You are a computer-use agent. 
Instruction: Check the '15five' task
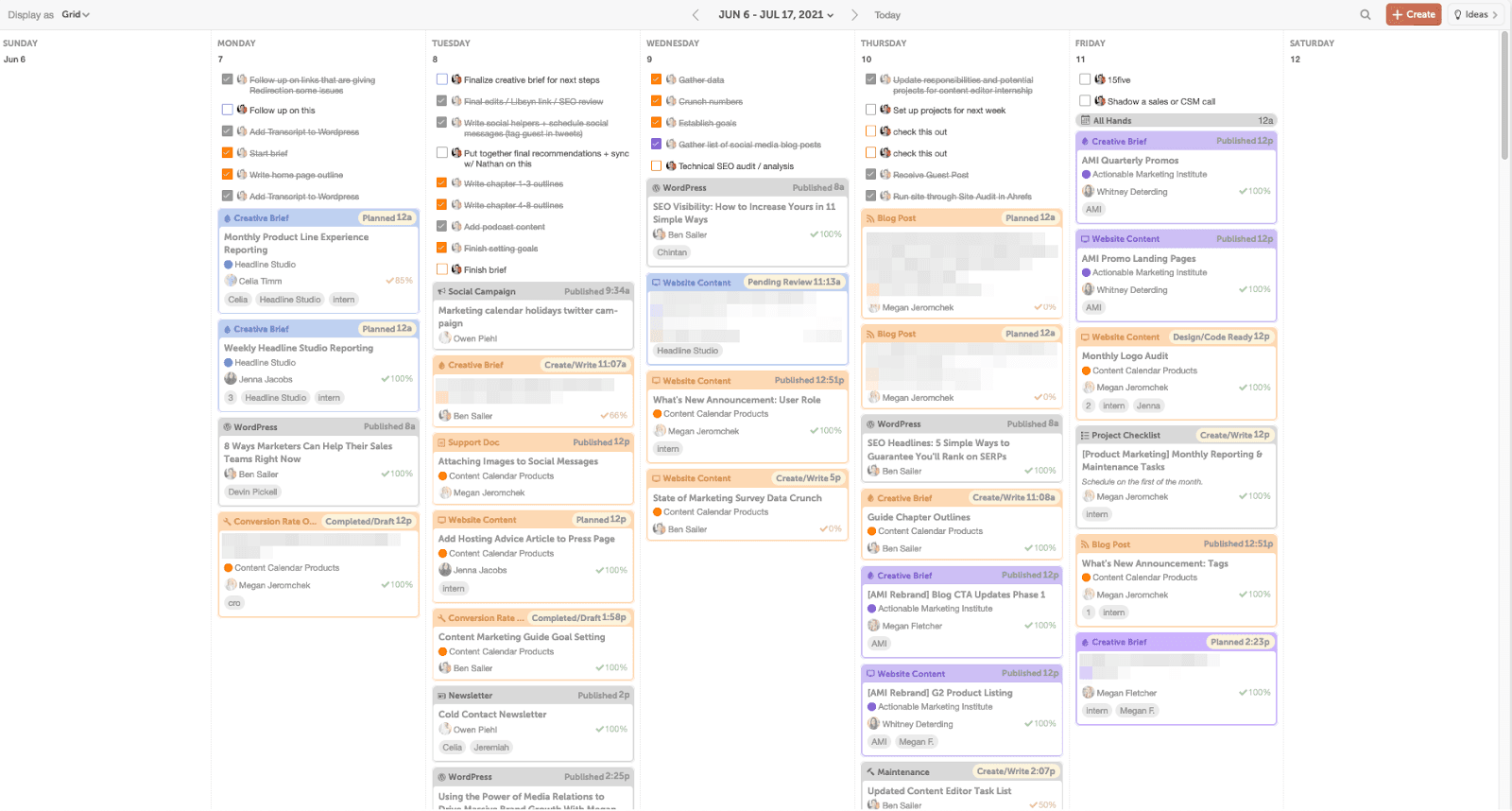[1085, 79]
